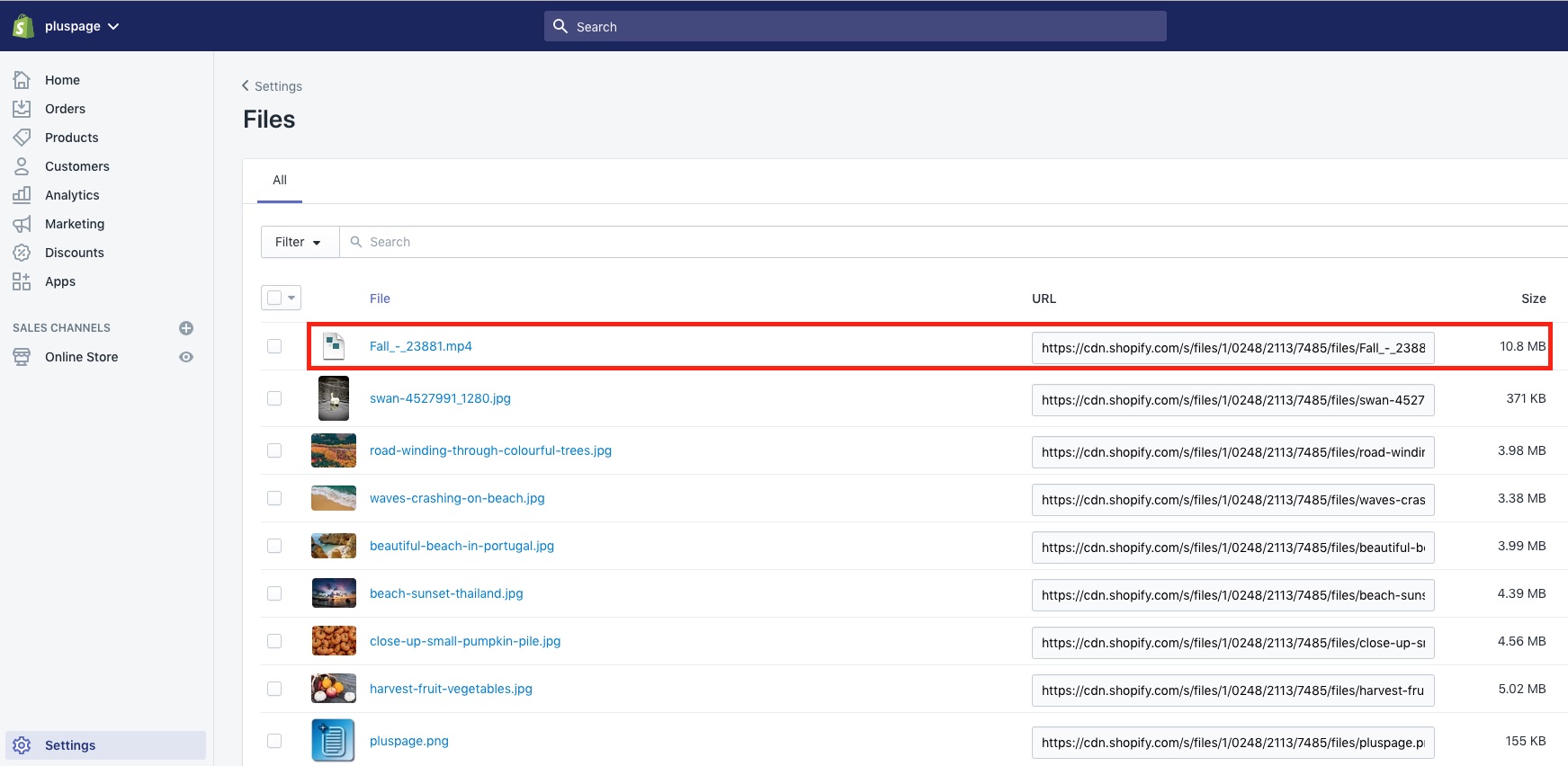The height and width of the screenshot is (766, 1568).
Task: Open the select-all checkbox dropdown arrow
Action: (291, 298)
